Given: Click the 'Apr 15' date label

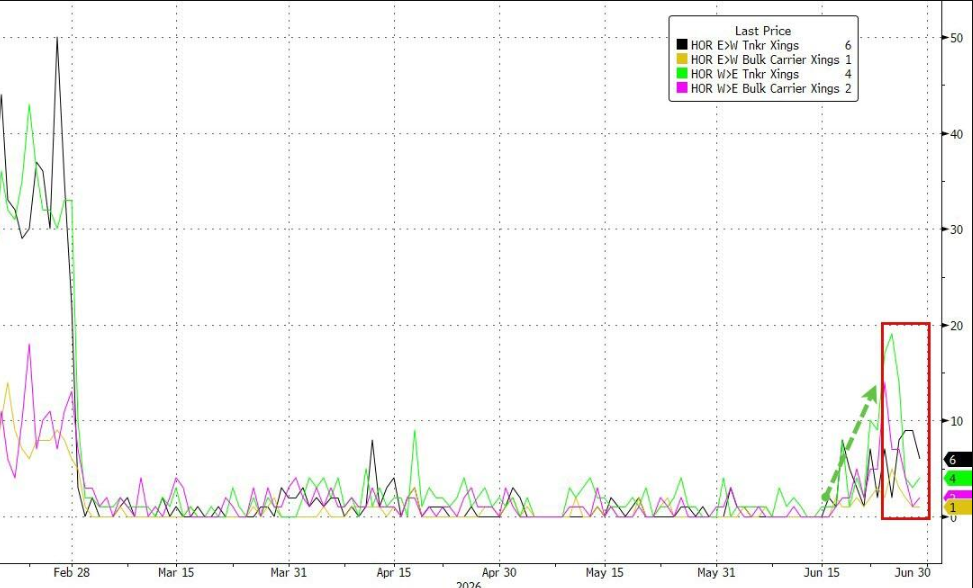Looking at the screenshot, I should click(393, 572).
